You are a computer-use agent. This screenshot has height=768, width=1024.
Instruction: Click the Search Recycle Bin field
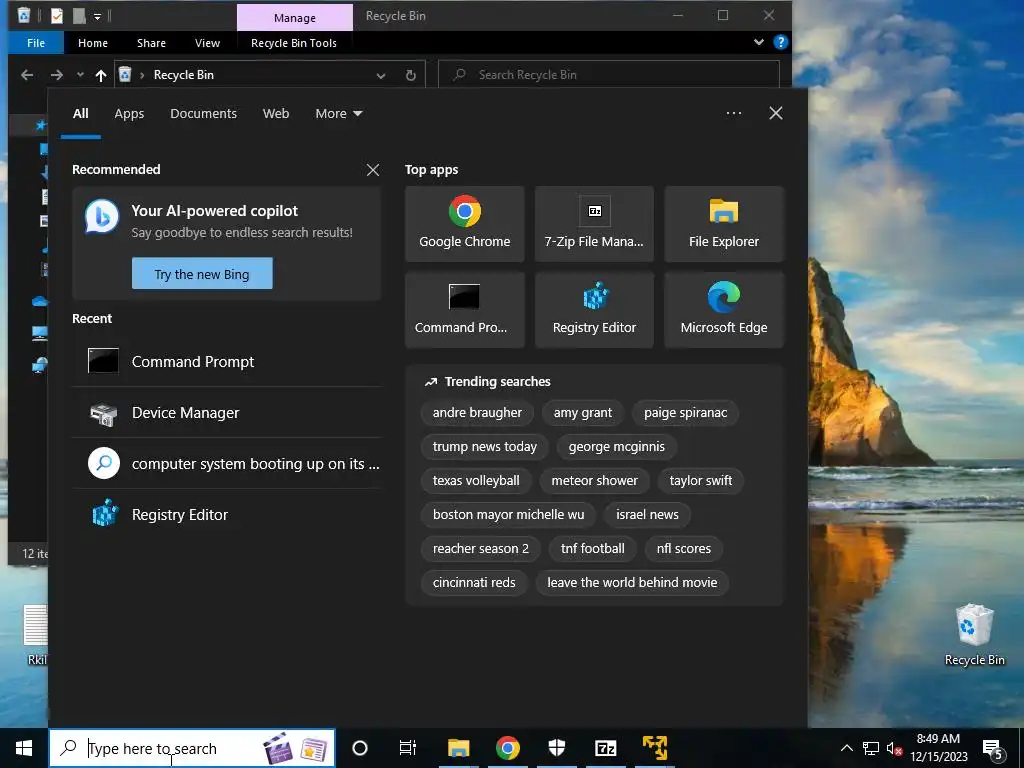(x=609, y=75)
